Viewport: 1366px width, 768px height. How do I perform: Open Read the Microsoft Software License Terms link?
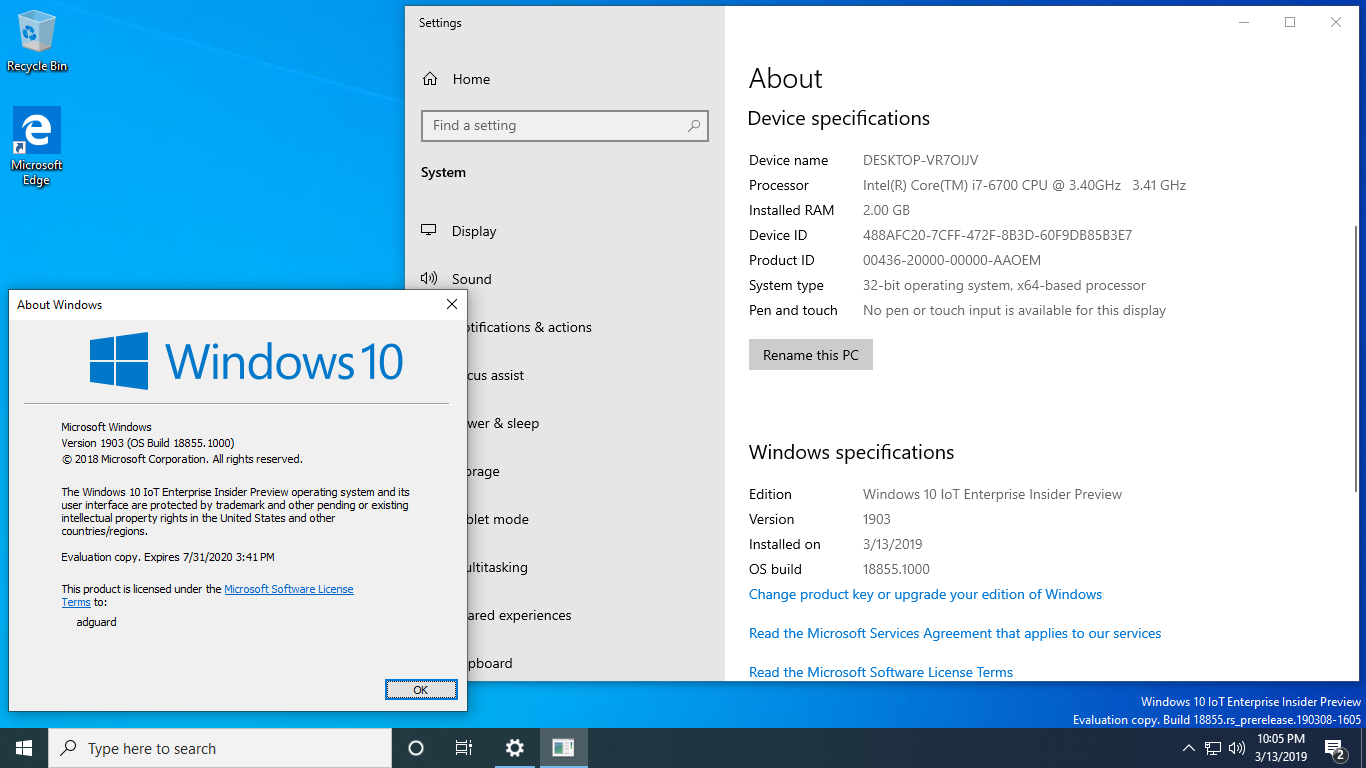[881, 672]
